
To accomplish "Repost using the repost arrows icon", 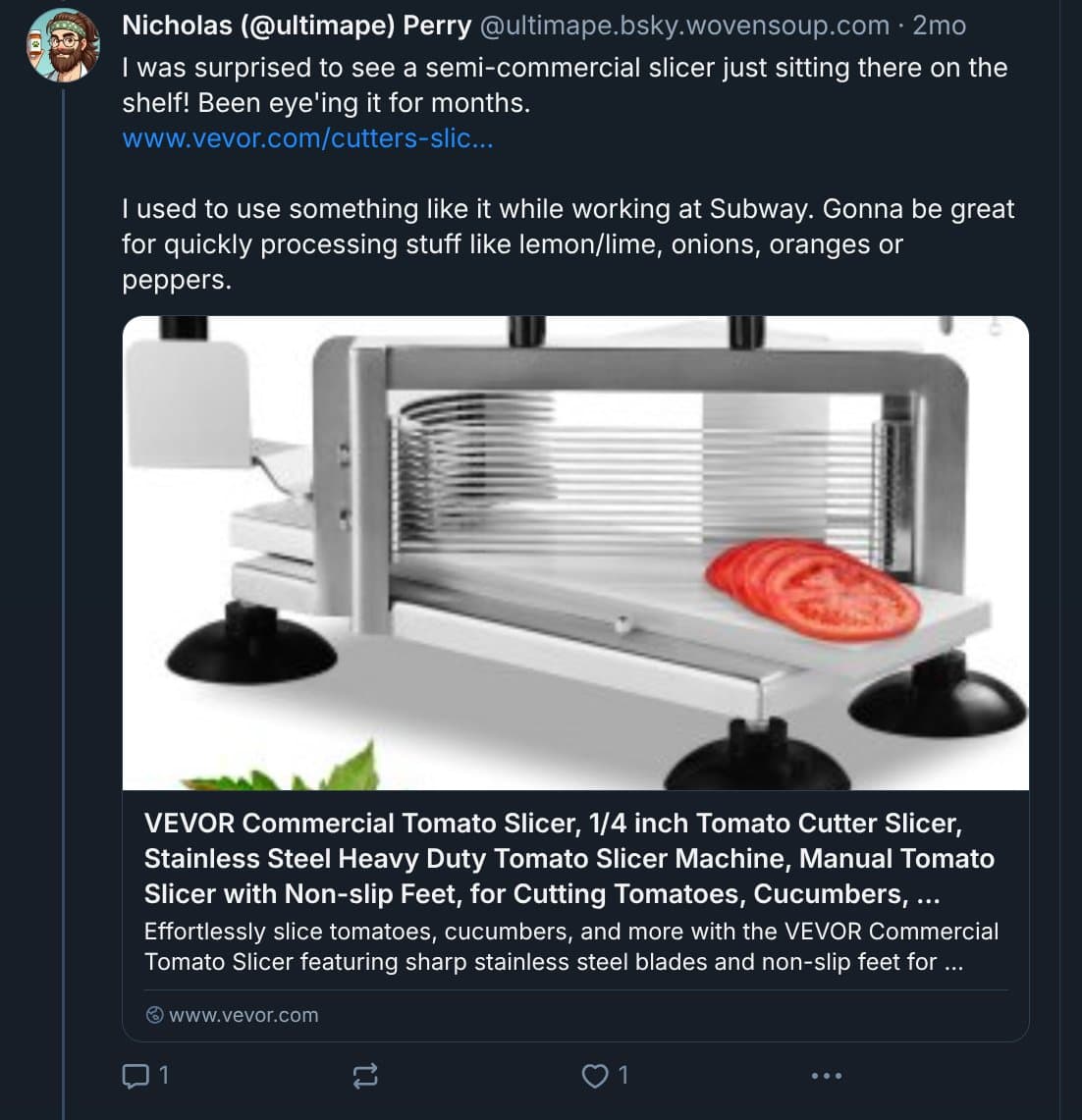I will pos(364,1076).
